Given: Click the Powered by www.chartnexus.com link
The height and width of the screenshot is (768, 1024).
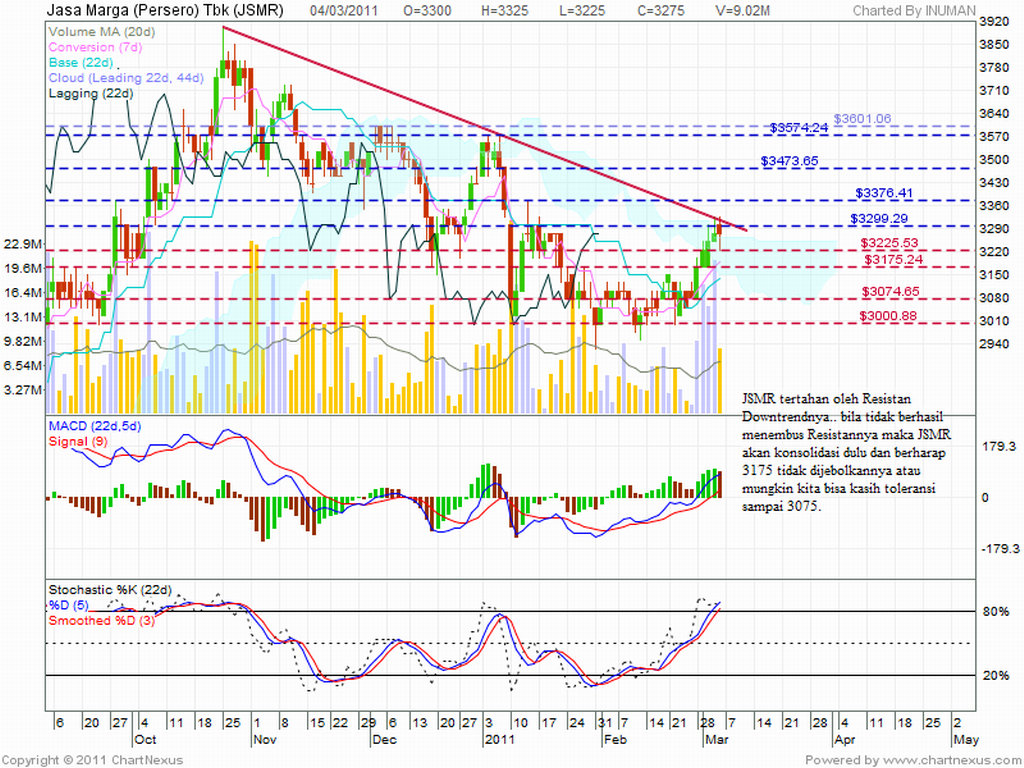Looking at the screenshot, I should pos(912,760).
